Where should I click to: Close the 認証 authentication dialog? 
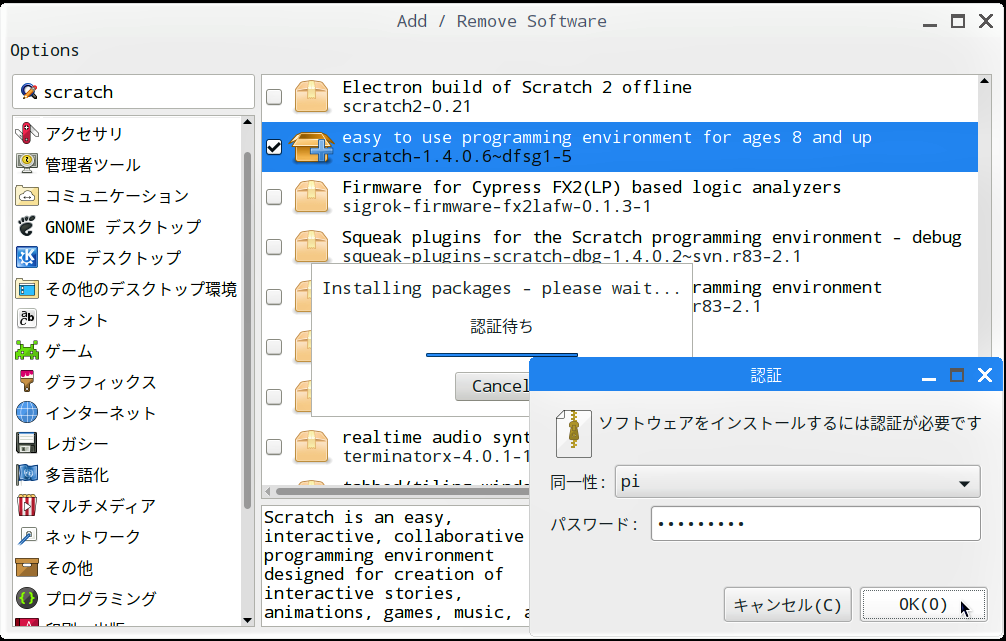pyautogui.click(x=985, y=375)
